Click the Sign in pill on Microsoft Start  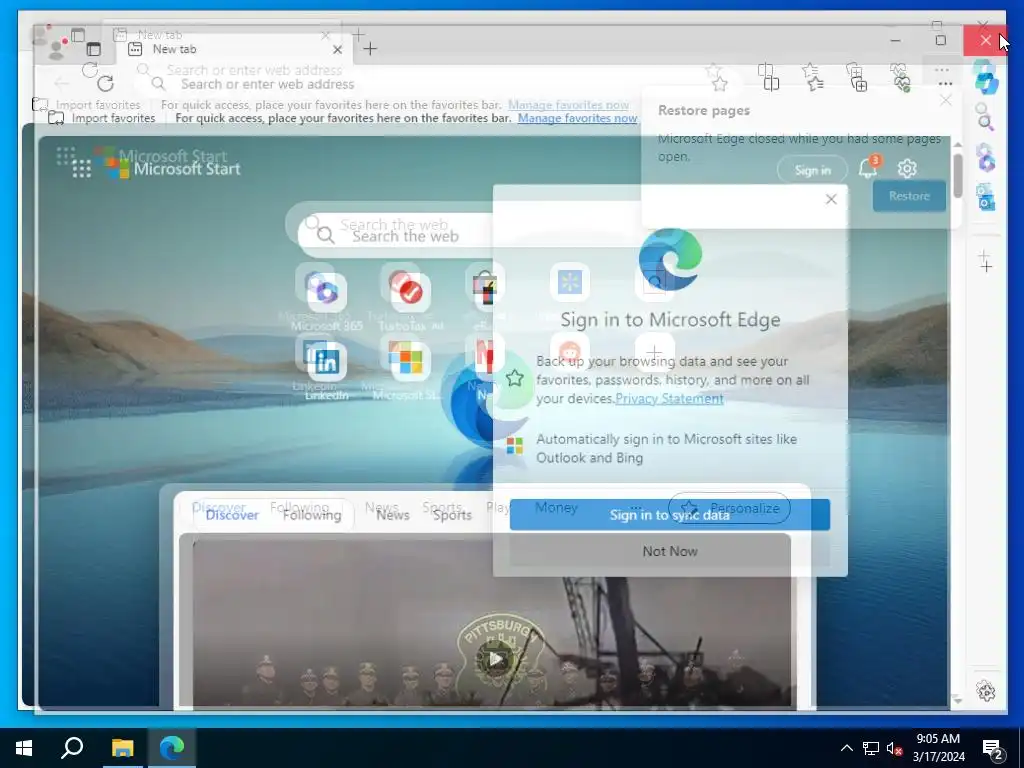pyautogui.click(x=812, y=170)
